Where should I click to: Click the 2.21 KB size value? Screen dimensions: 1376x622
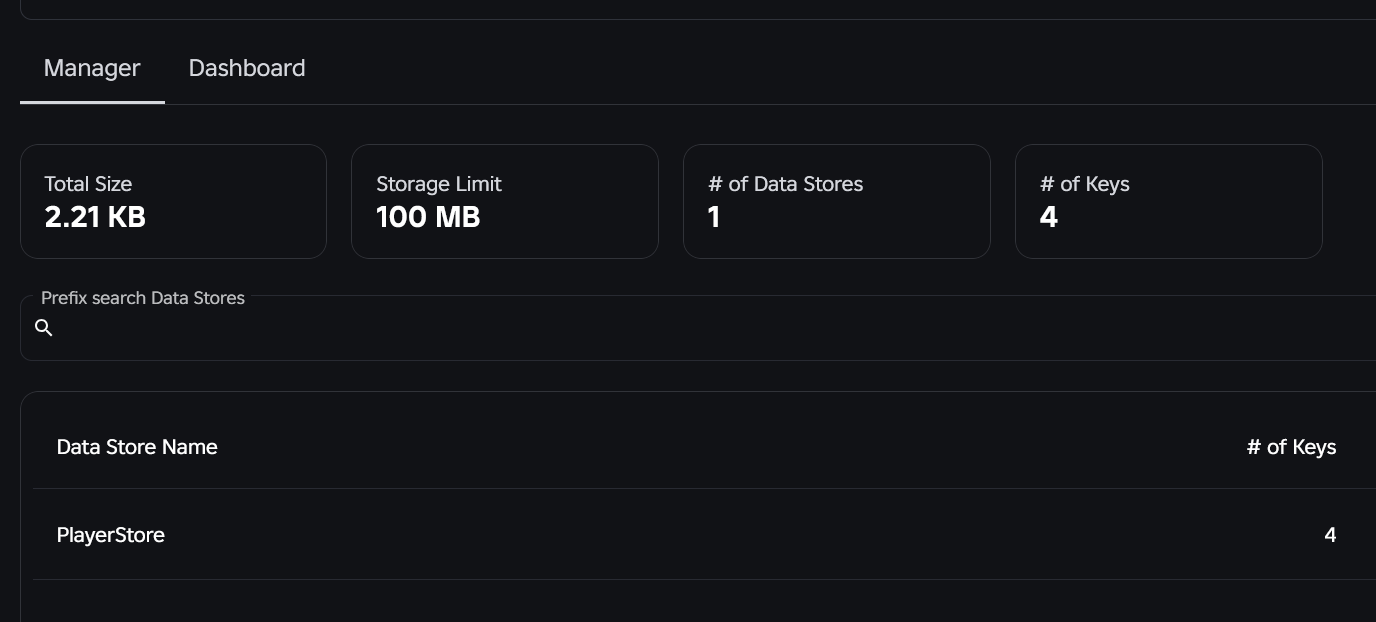95,217
